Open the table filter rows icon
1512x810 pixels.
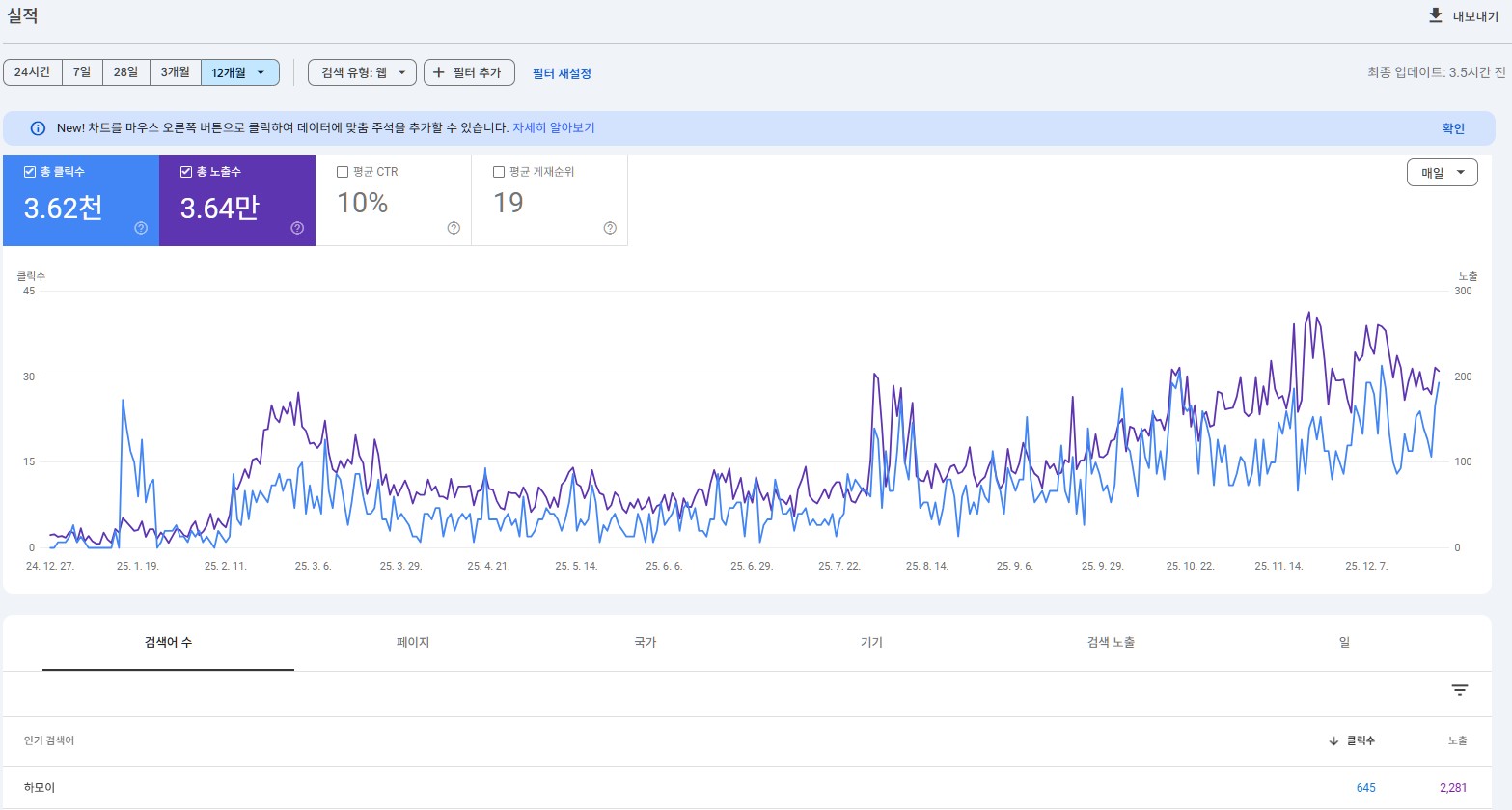coord(1459,690)
